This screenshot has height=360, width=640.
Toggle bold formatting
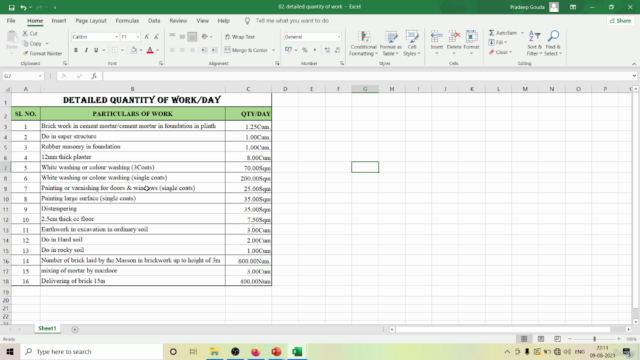point(76,50)
